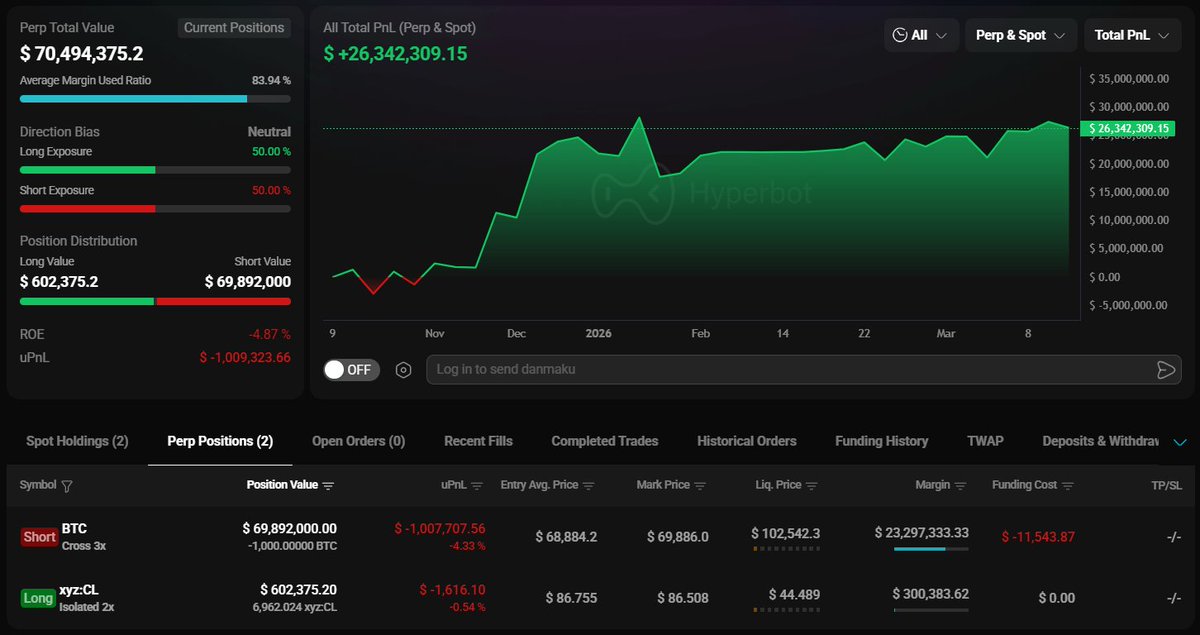Sort by Funding Cost column icon
This screenshot has width=1200, height=635.
pos(1068,486)
